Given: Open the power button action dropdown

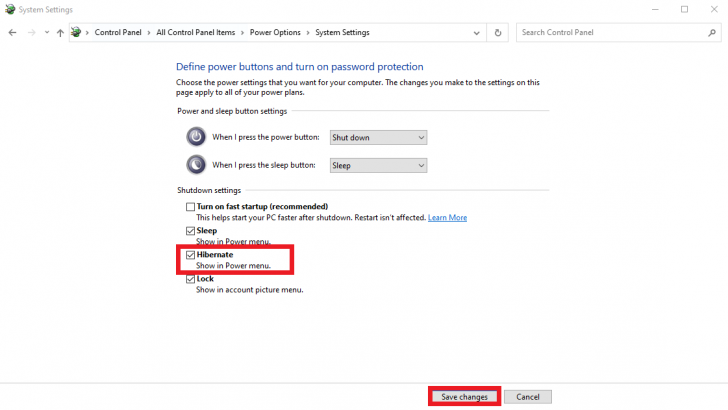Looking at the screenshot, I should tap(378, 137).
